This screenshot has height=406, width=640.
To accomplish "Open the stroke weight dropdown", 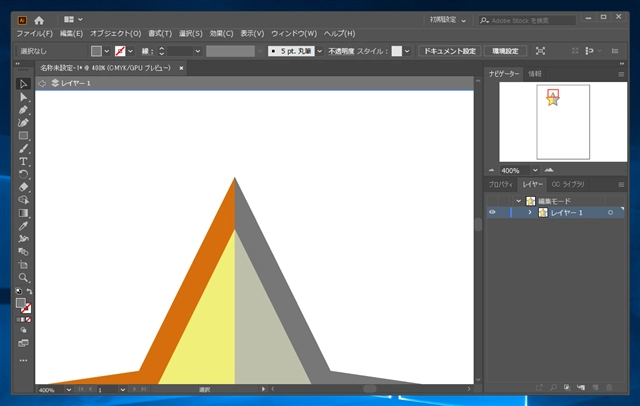I will click(x=198, y=51).
